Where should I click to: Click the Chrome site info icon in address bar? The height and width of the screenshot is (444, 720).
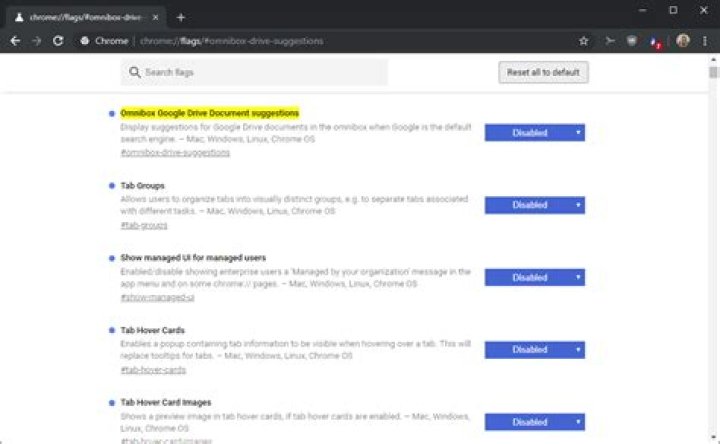pyautogui.click(x=84, y=41)
